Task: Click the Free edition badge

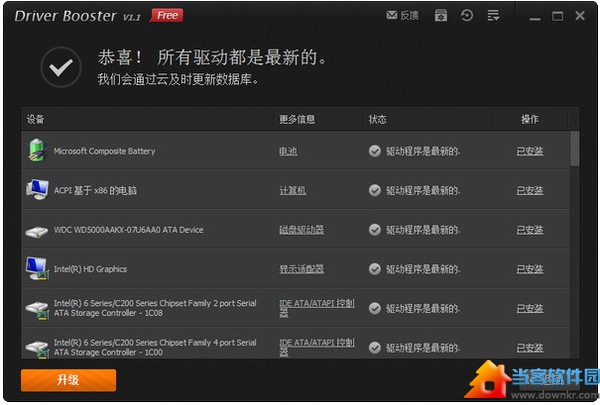Action: point(167,15)
